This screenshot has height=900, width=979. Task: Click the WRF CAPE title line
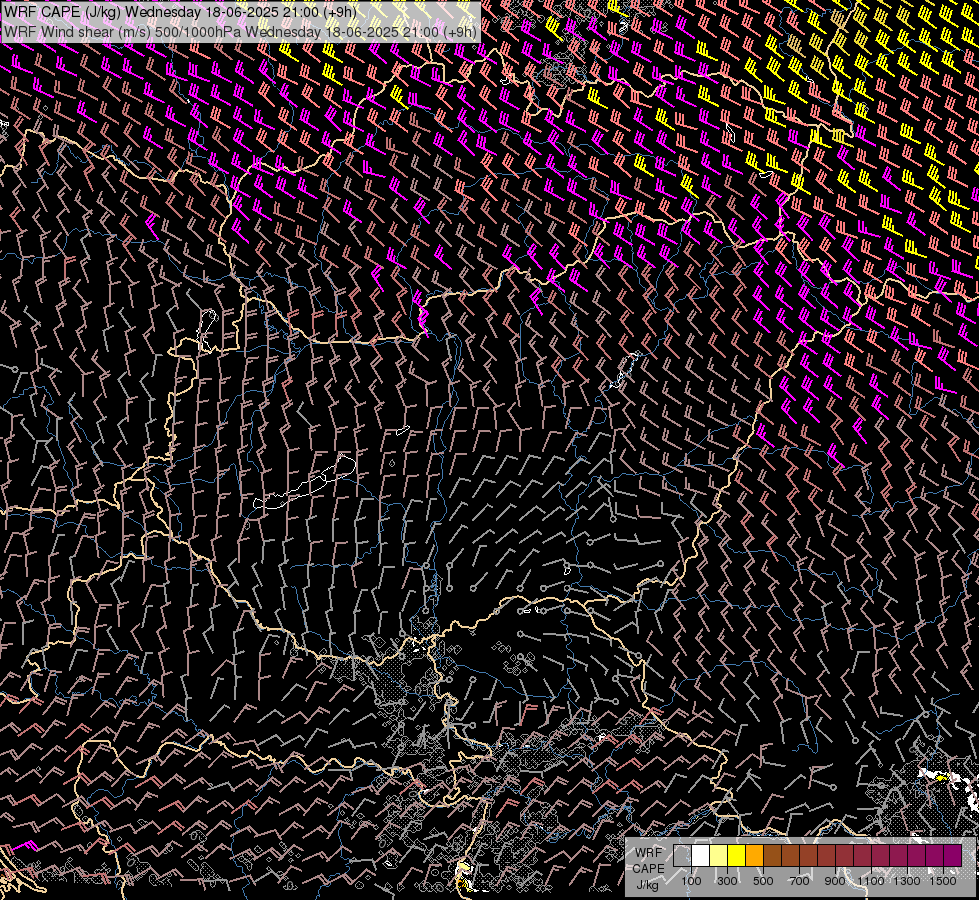[180, 12]
